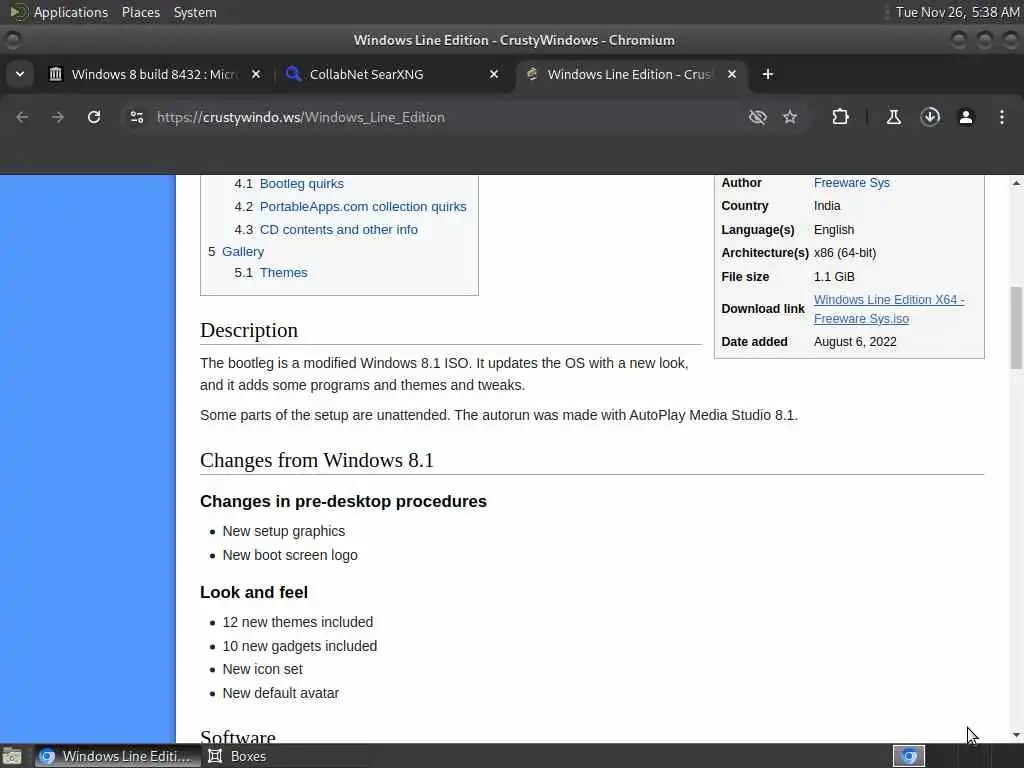Close the CollabNet SearXNG tab

pos(494,74)
